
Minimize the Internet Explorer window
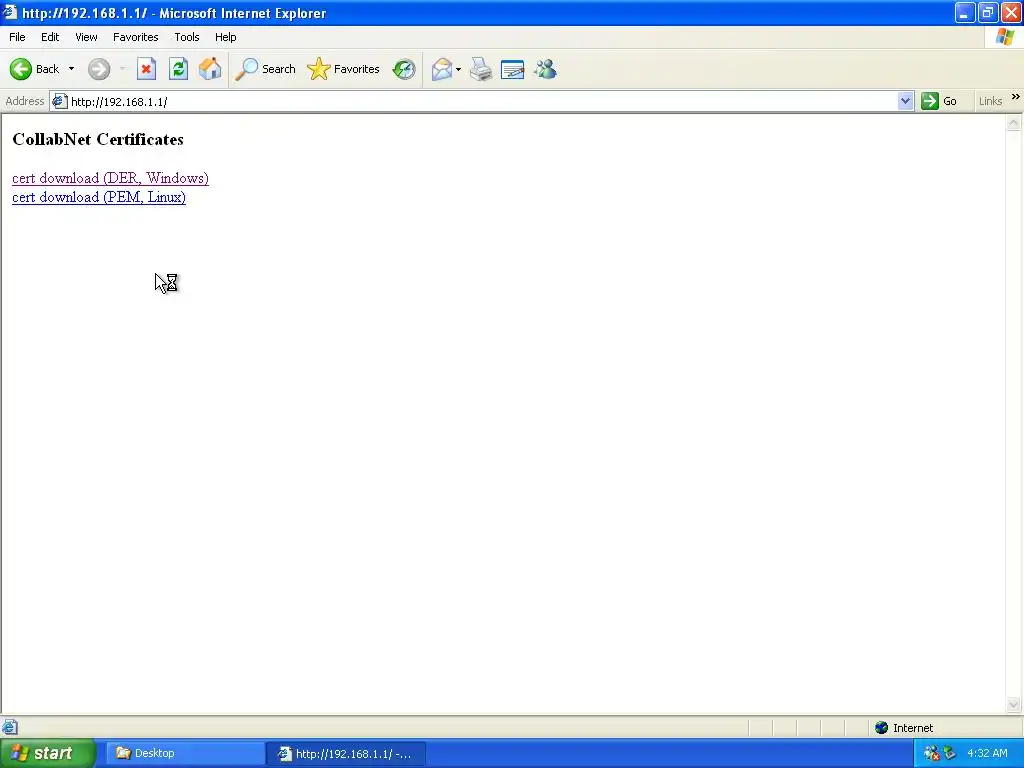coord(965,12)
